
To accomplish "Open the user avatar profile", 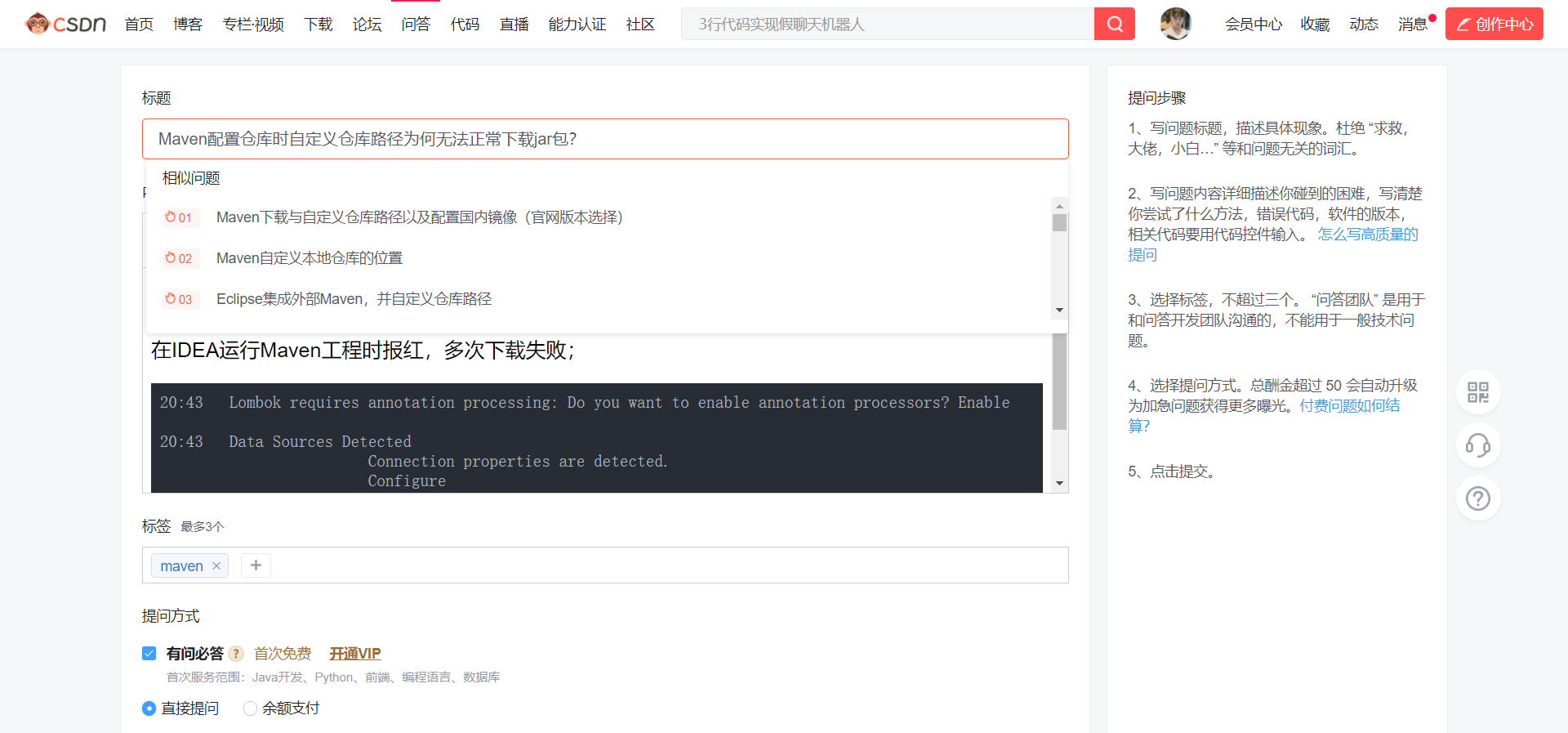I will pyautogui.click(x=1175, y=24).
